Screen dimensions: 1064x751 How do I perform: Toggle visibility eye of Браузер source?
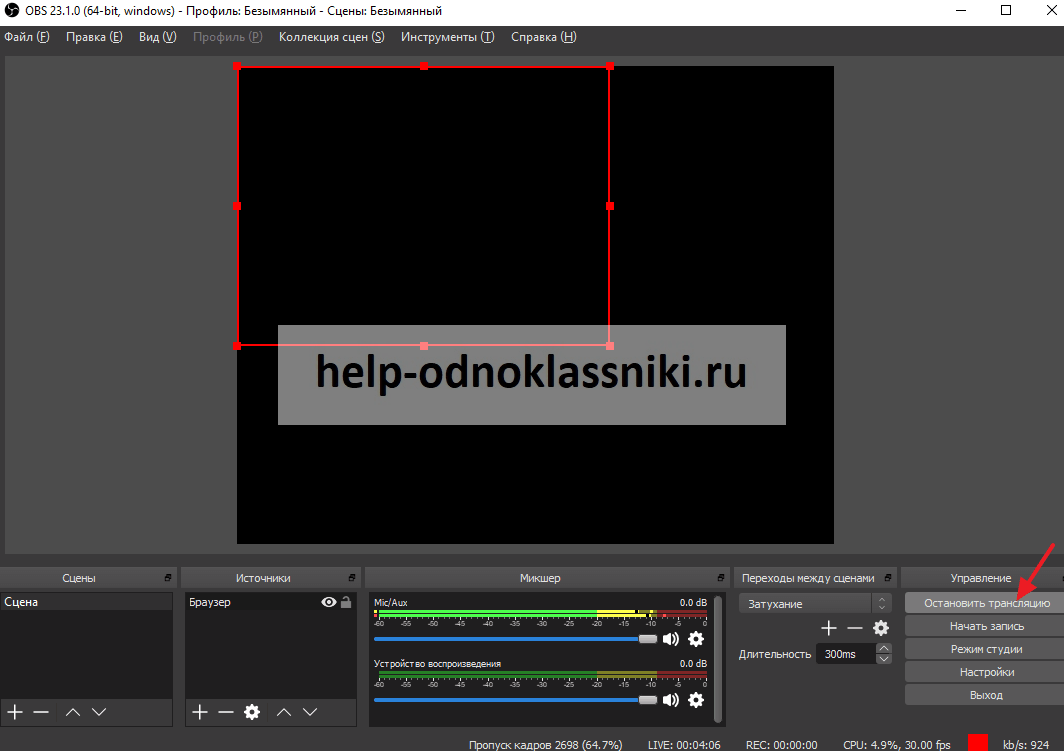click(328, 602)
